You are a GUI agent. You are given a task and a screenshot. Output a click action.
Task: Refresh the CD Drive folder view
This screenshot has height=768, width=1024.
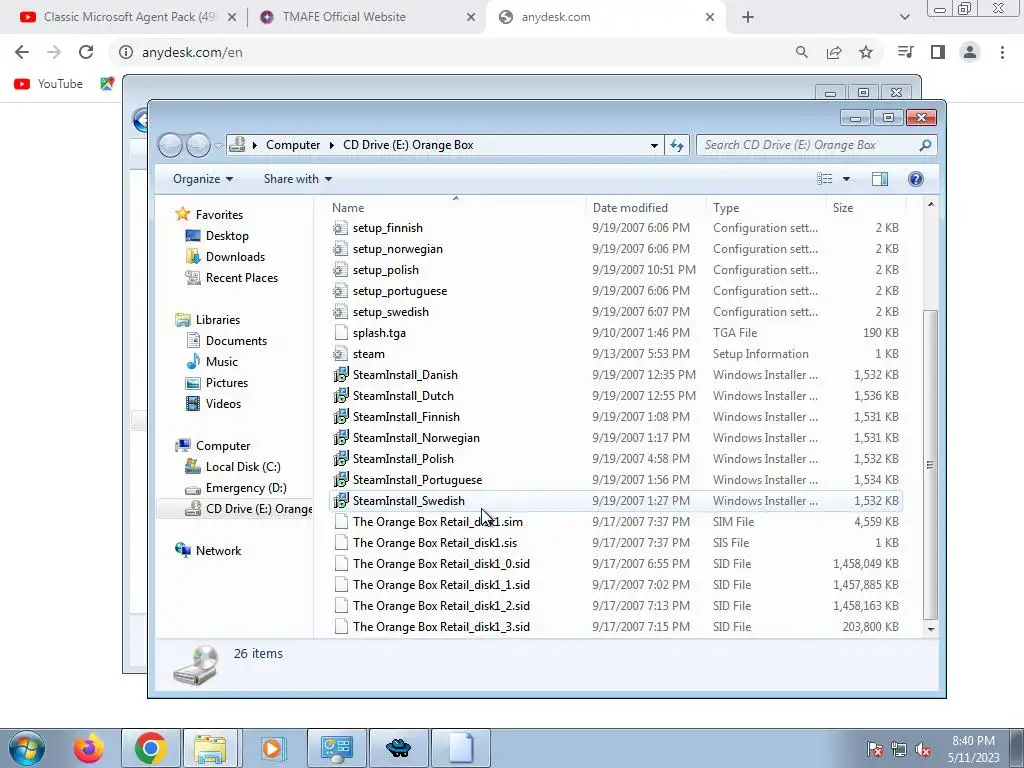pyautogui.click(x=677, y=145)
